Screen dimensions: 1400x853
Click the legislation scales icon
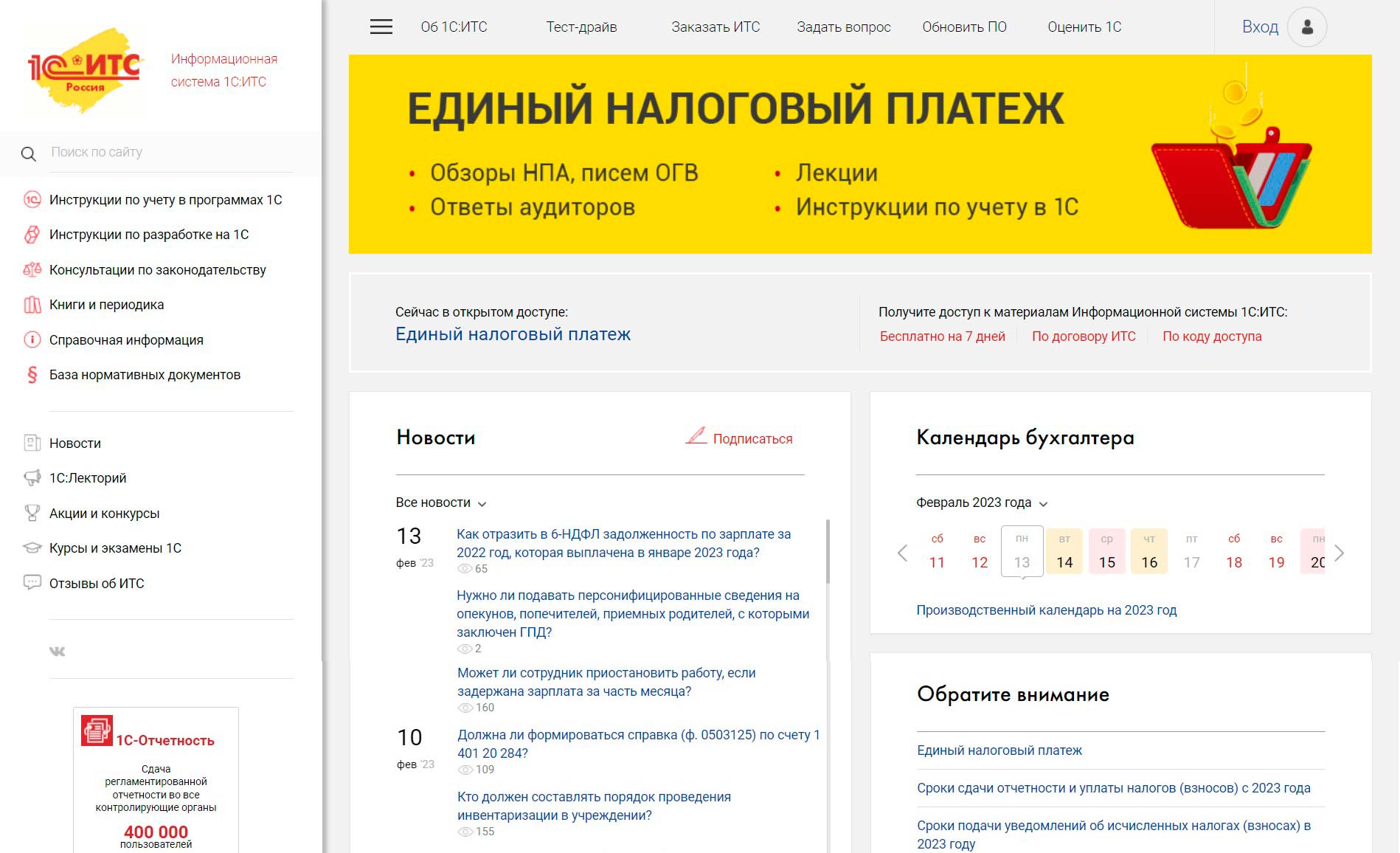click(x=32, y=269)
